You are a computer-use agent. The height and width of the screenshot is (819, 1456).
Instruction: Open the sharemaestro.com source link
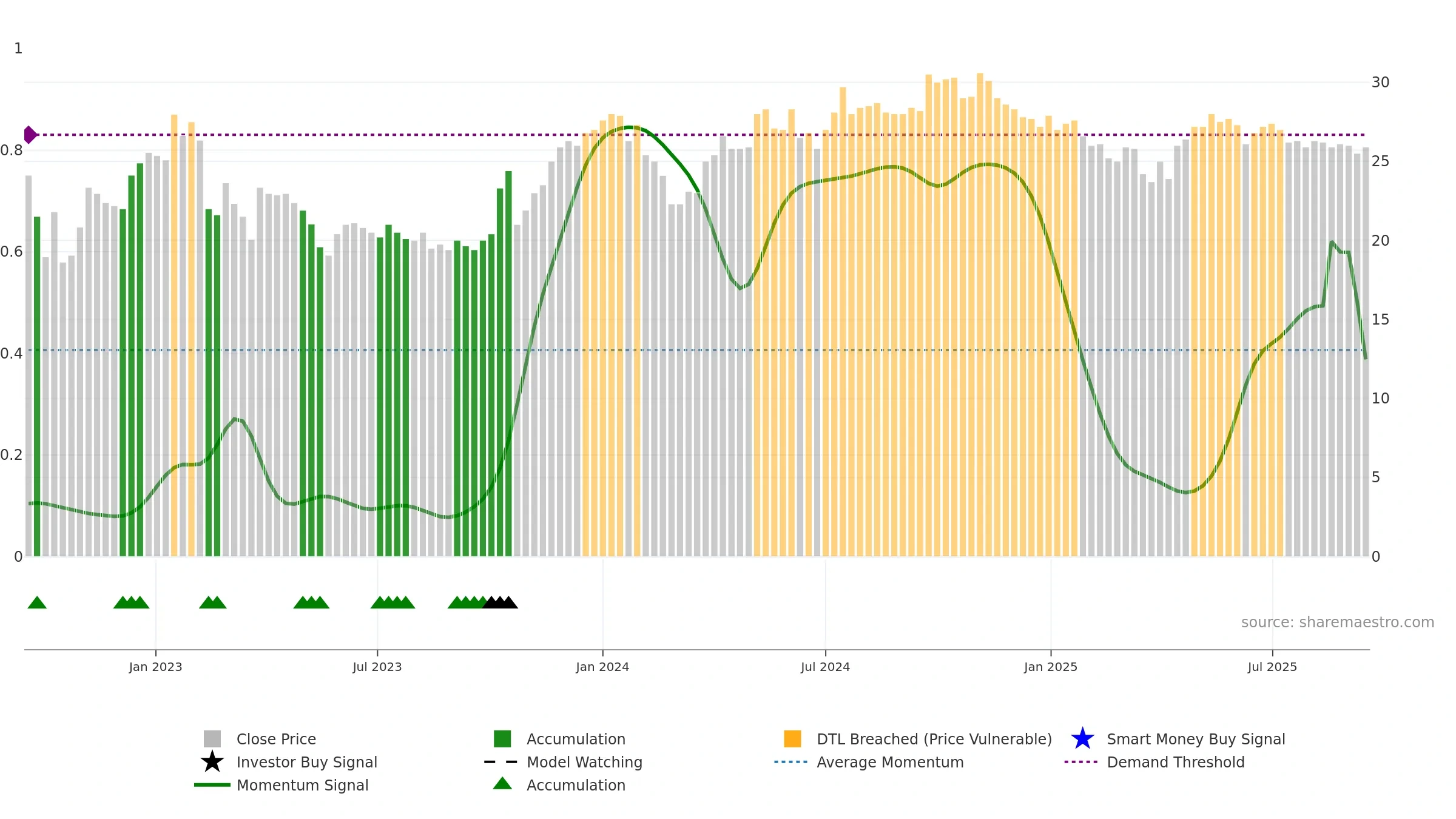tap(1338, 622)
